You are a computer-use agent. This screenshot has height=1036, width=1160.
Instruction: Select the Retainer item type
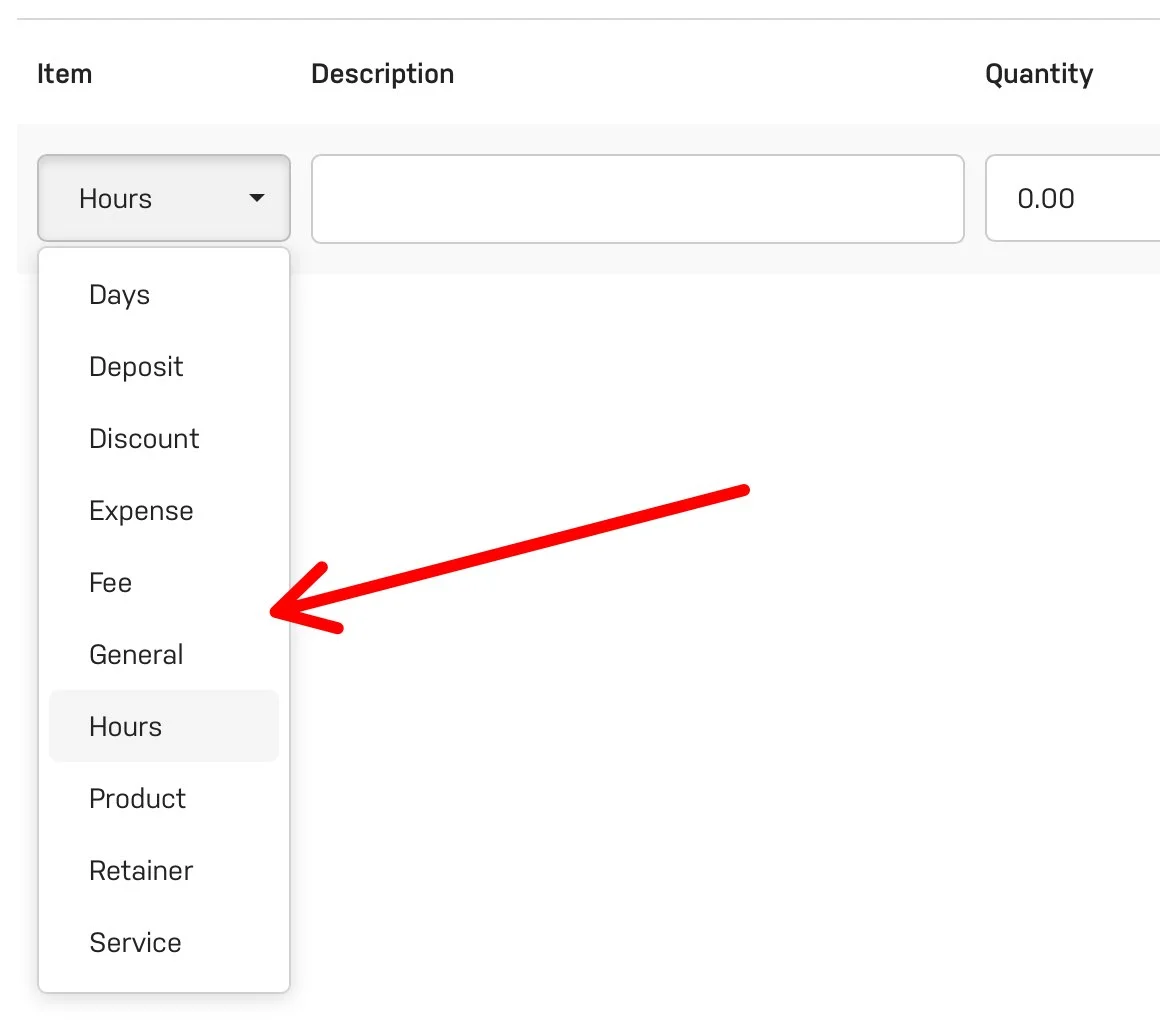(141, 871)
